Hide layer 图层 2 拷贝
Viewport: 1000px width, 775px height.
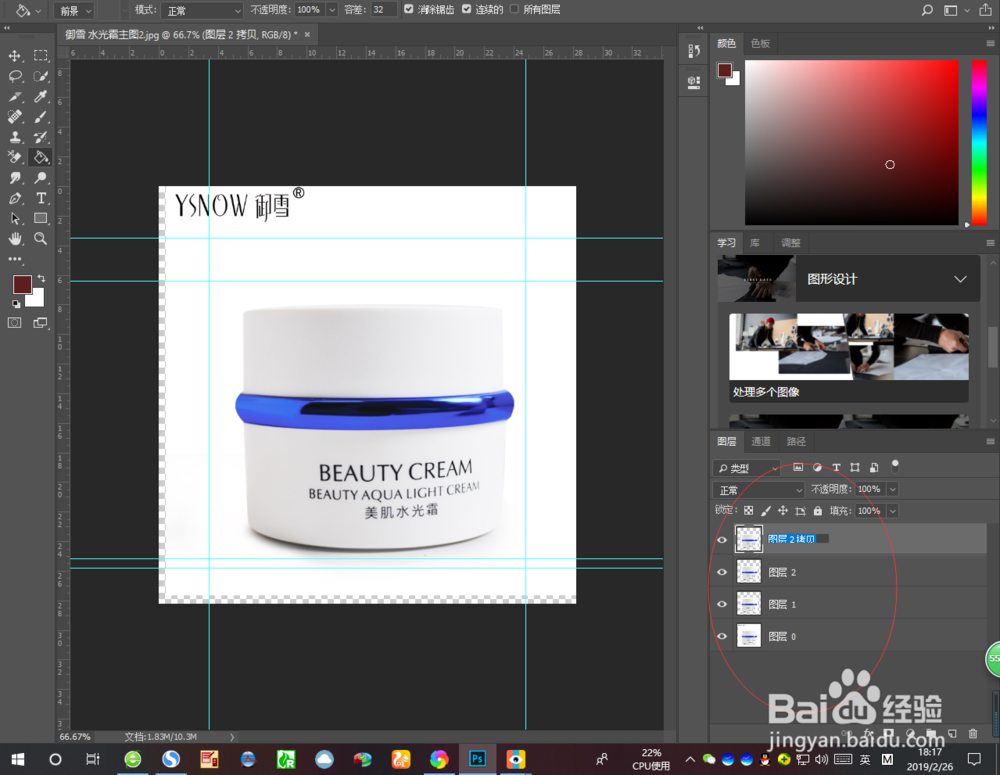[722, 540]
